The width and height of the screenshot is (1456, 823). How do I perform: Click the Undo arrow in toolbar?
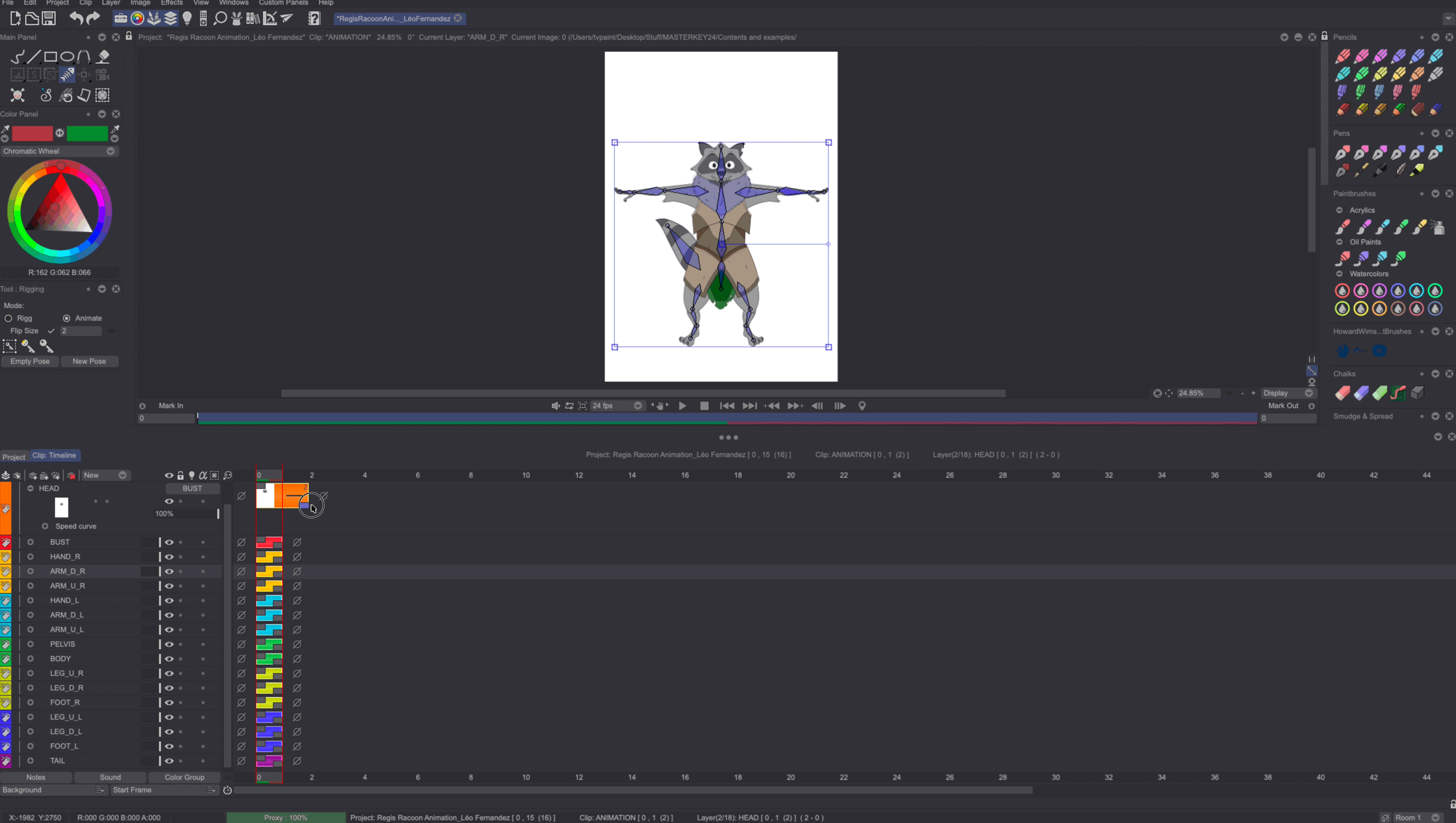click(76, 18)
